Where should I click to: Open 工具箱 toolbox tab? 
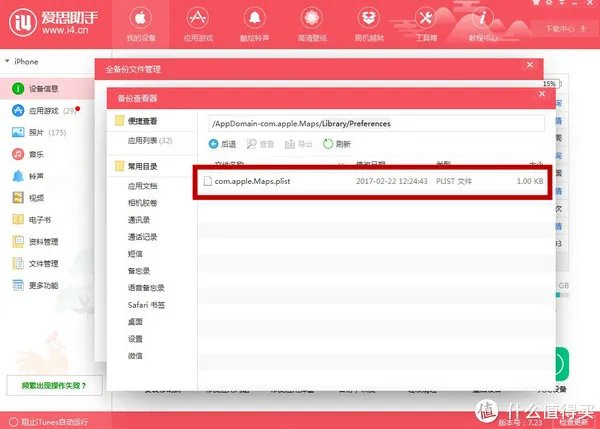426,24
